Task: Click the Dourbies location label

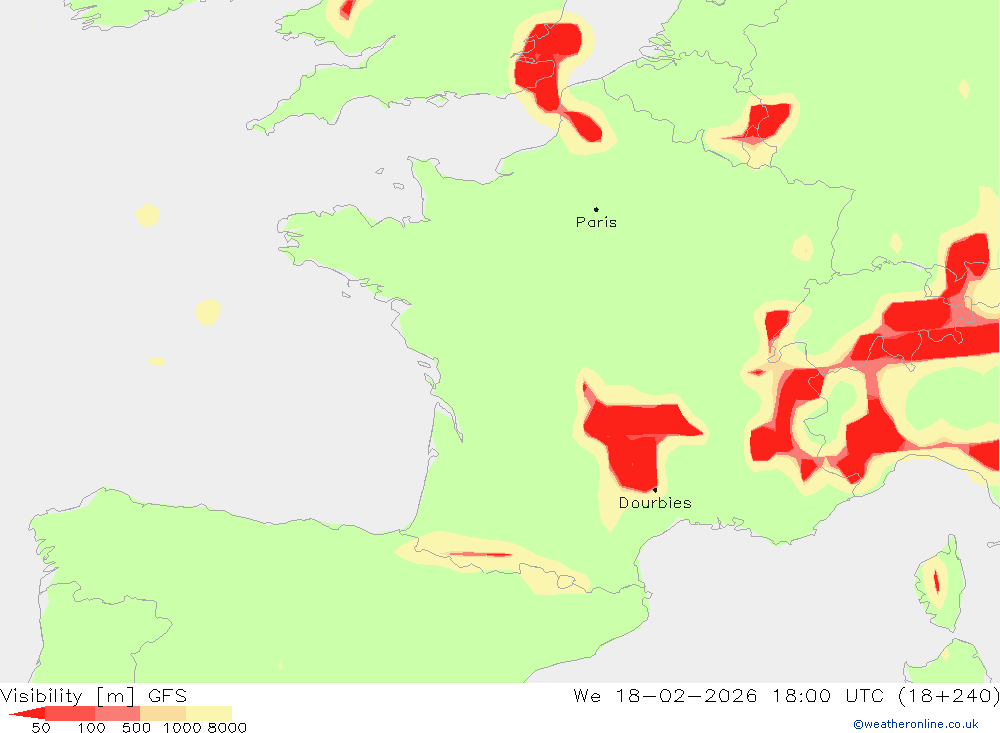Action: point(655,503)
